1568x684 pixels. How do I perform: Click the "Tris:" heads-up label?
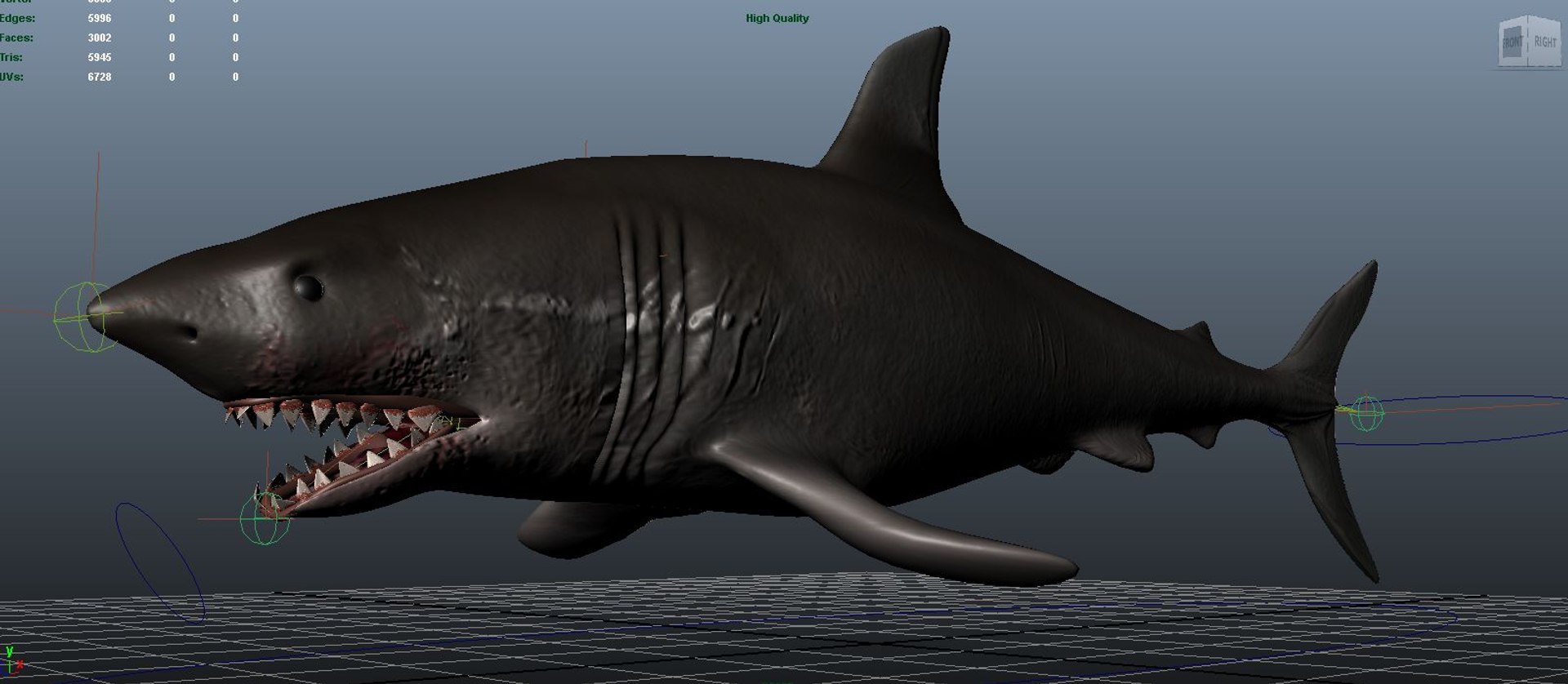(11, 57)
